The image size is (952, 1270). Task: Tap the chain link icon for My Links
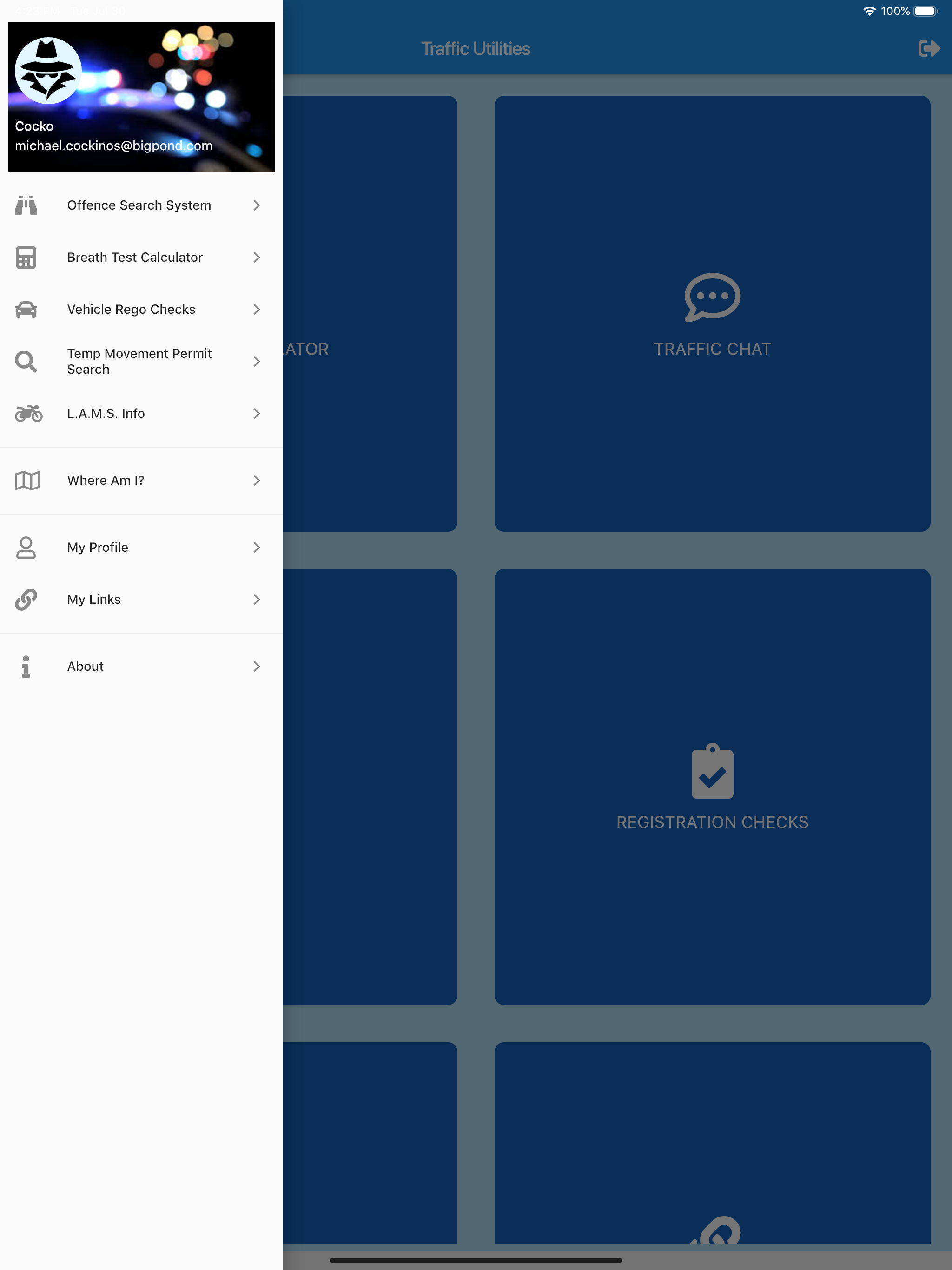tap(26, 599)
